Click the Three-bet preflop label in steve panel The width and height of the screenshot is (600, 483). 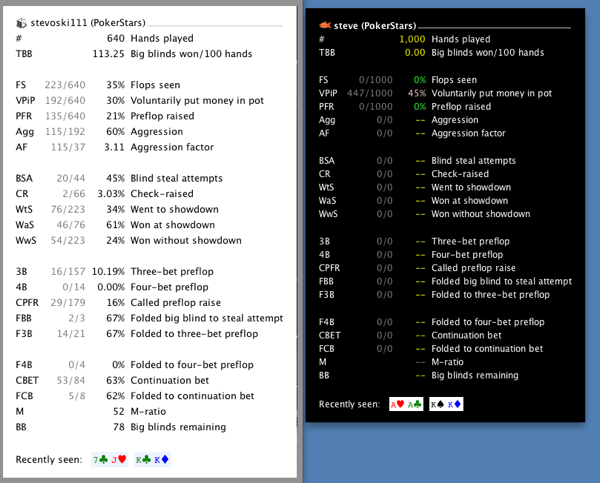[470, 242]
